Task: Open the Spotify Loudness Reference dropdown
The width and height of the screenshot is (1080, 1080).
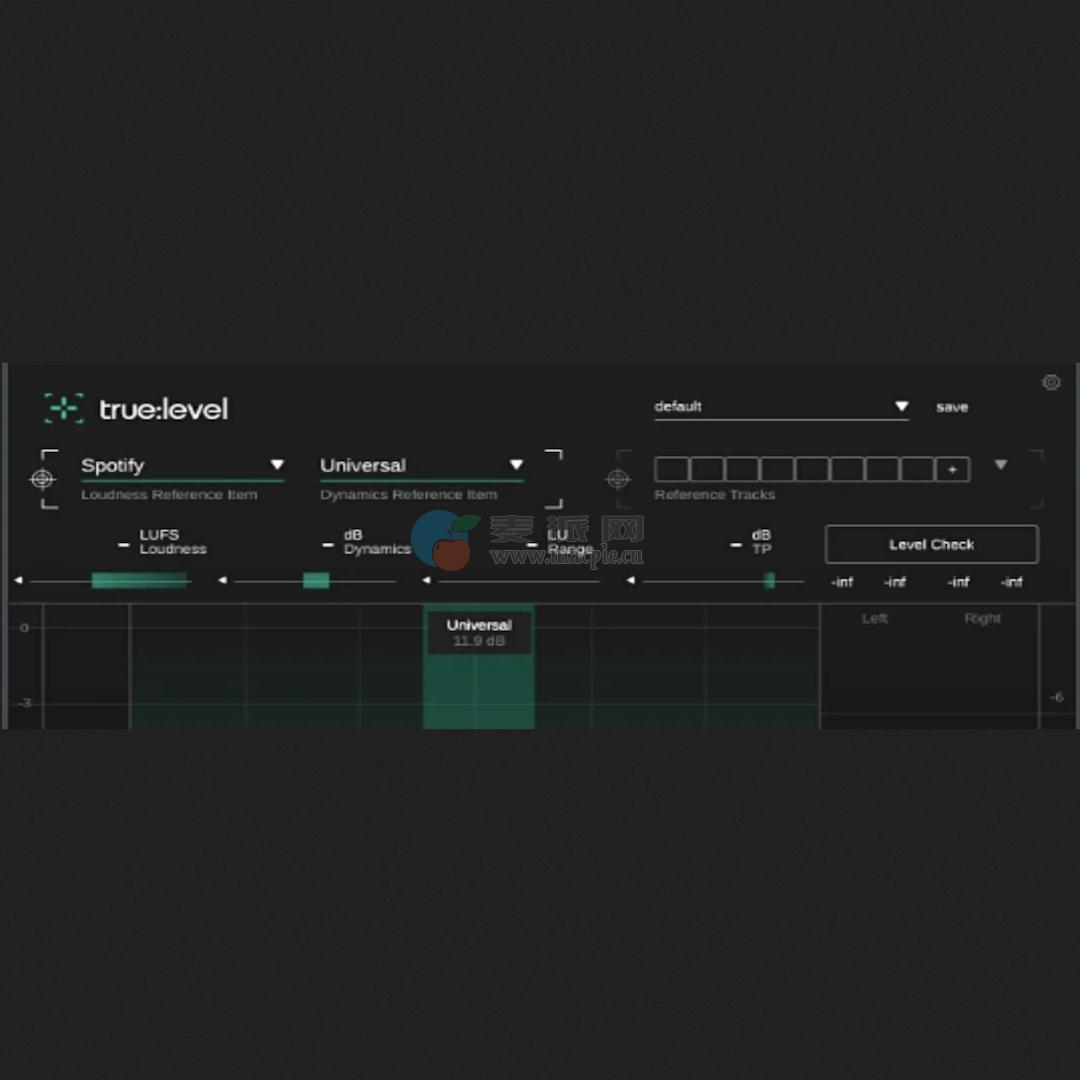Action: click(x=278, y=464)
